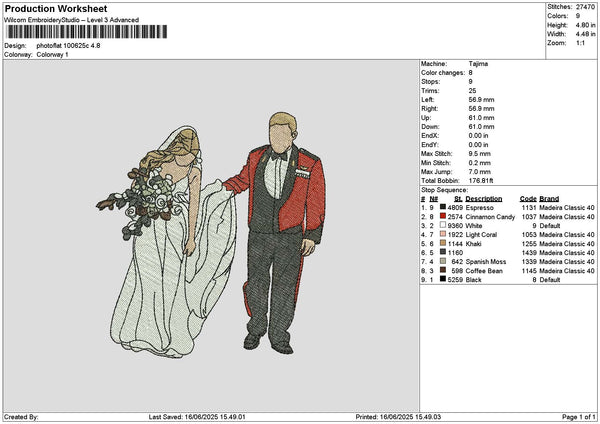
Task: Click the 'Description' column header
Action: click(484, 199)
